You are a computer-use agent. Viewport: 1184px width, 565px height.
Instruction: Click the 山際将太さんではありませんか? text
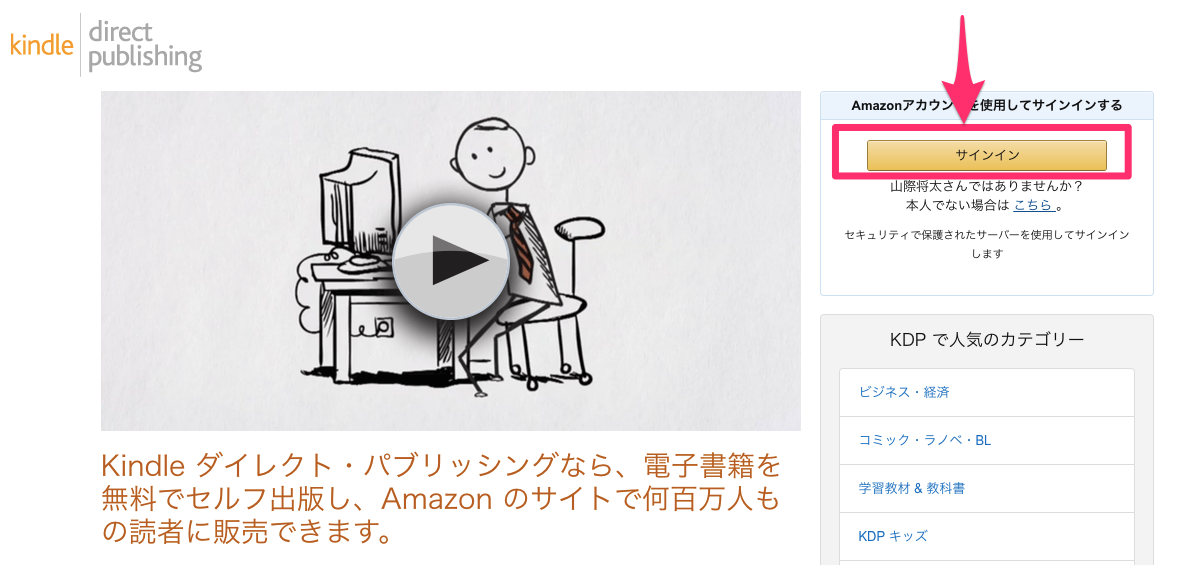986,186
